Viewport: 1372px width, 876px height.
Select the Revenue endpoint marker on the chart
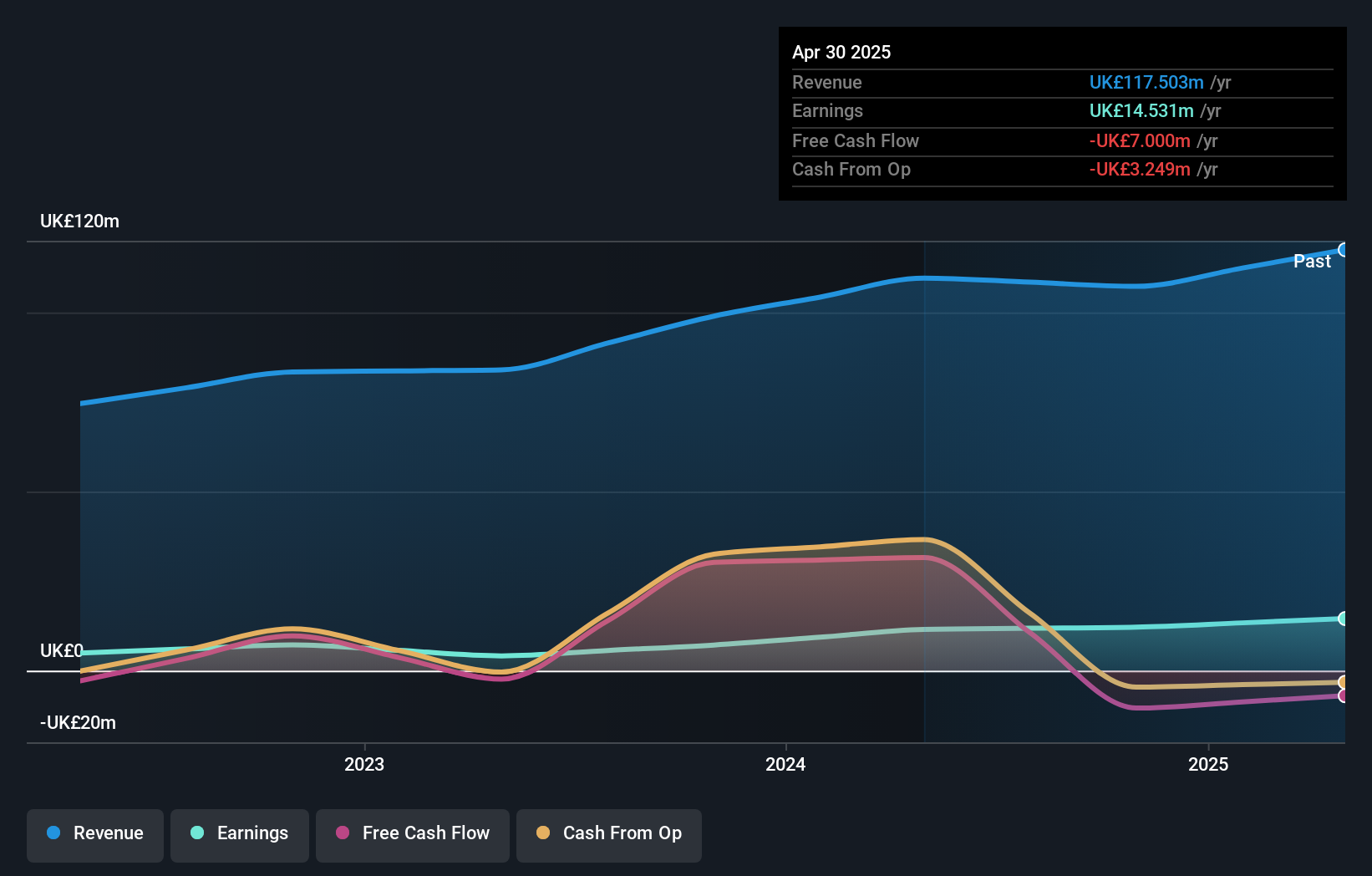point(1344,248)
